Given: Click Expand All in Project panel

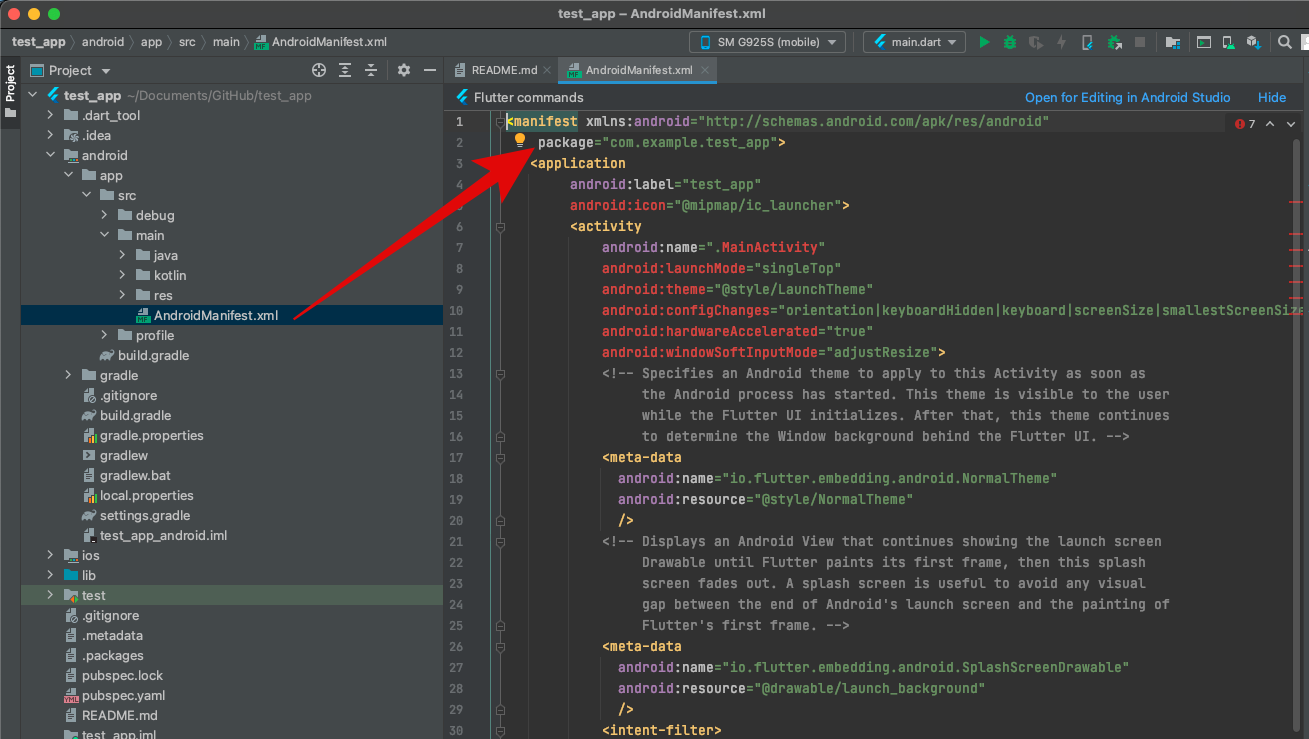Looking at the screenshot, I should pos(345,70).
